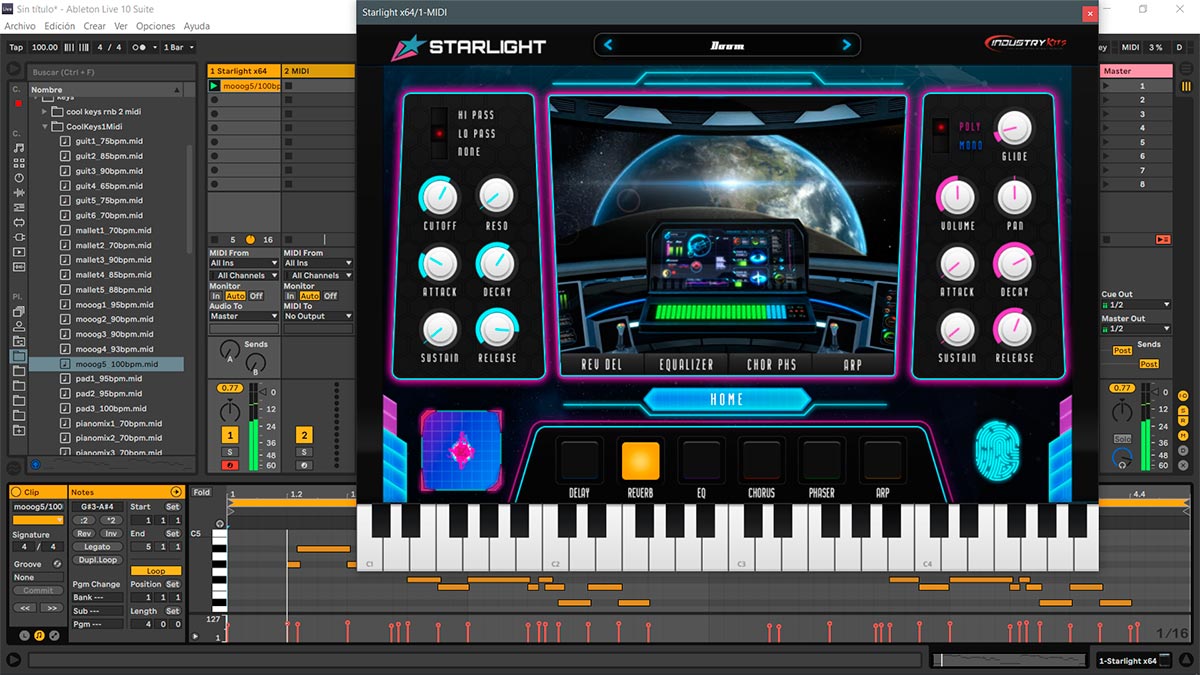The width and height of the screenshot is (1200, 675).
Task: Click the Add Folder icon in browser
Action: click(18, 430)
